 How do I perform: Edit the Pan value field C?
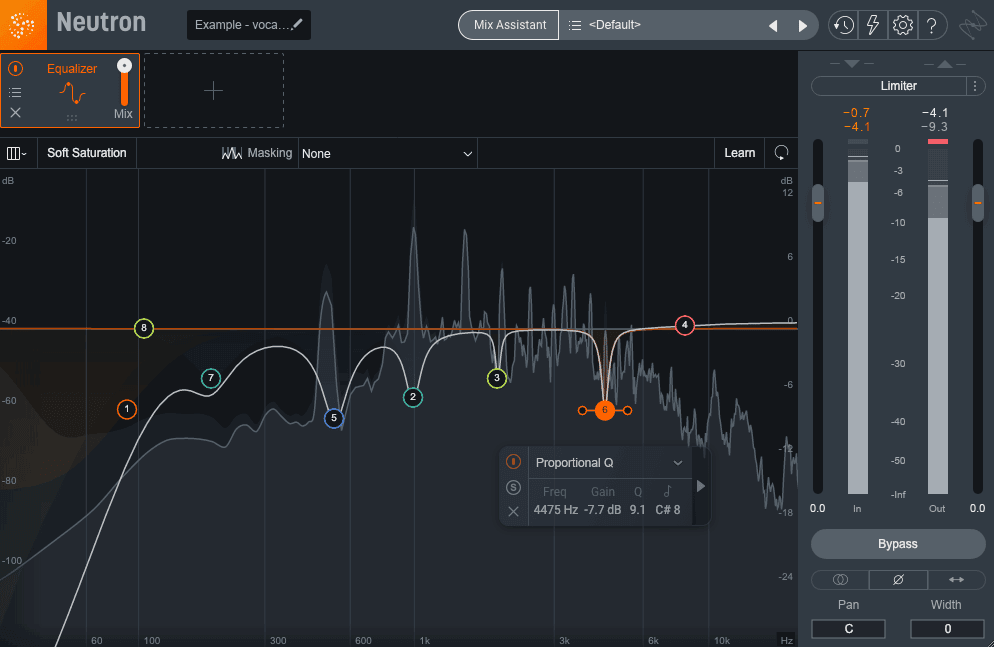(848, 629)
